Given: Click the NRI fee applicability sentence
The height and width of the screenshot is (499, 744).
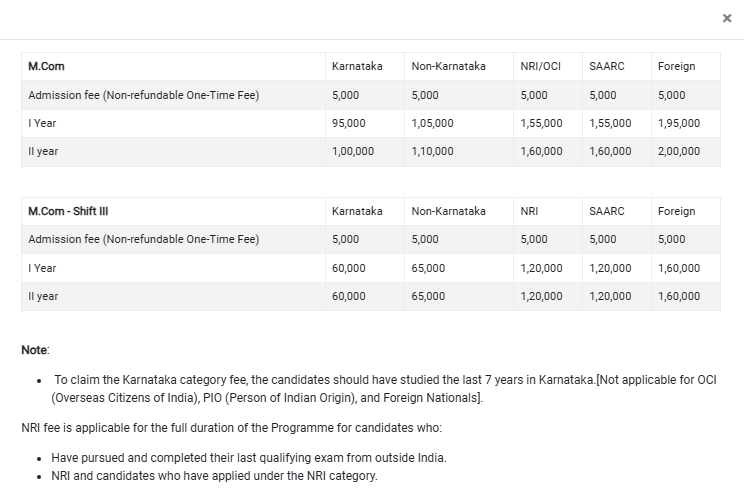Looking at the screenshot, I should coord(231,428).
